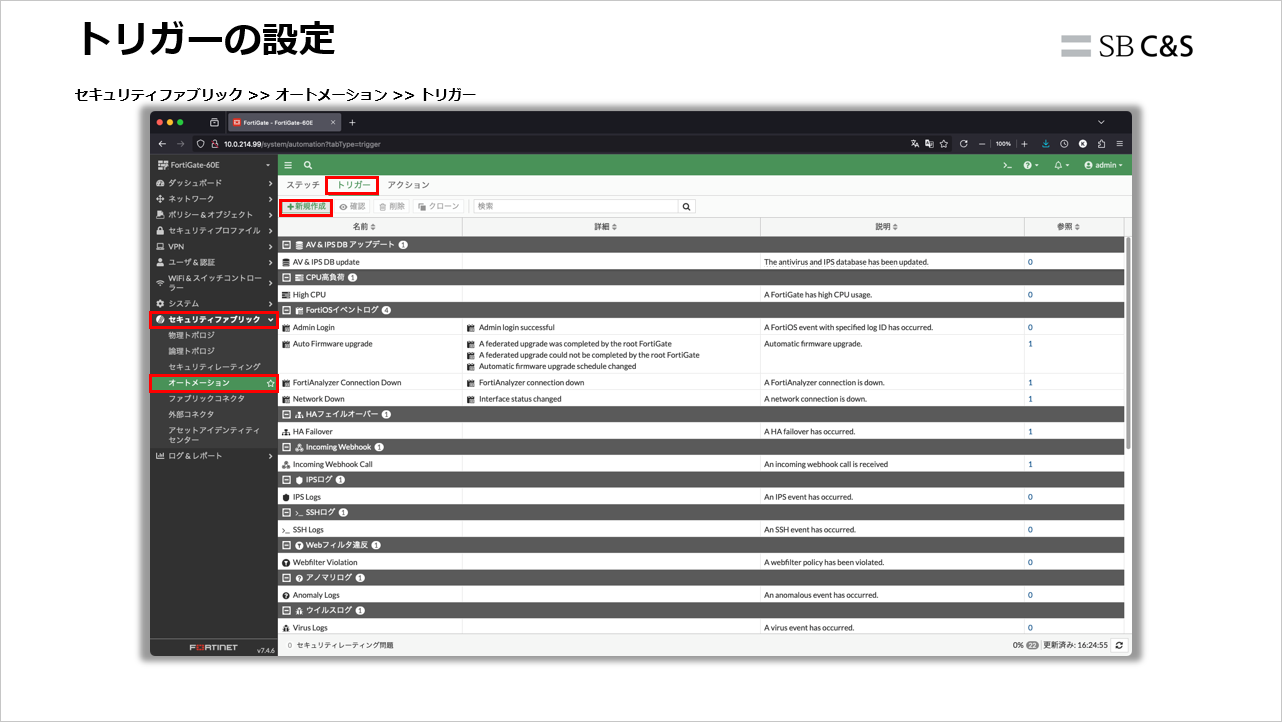
Task: Select the HA Failover trigger row
Action: [x=701, y=432]
